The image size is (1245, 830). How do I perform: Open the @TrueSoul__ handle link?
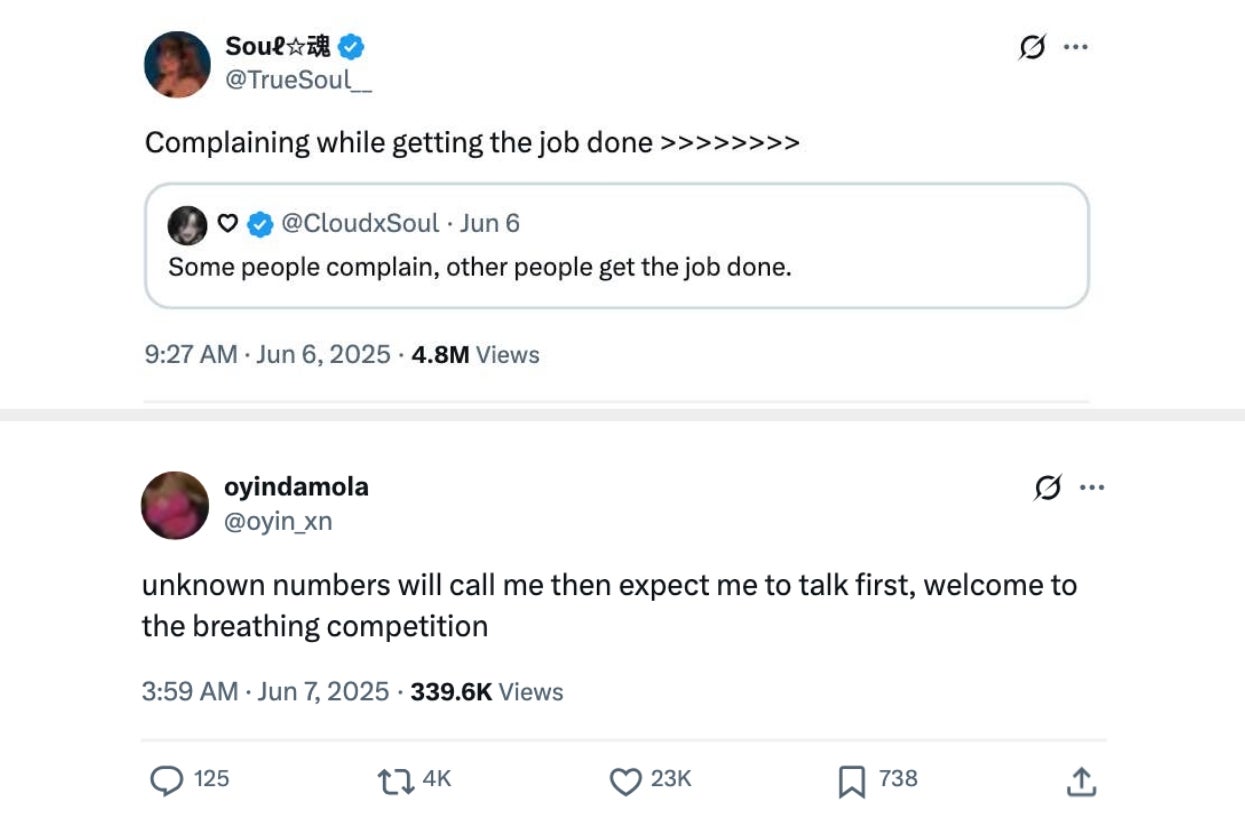pyautogui.click(x=298, y=81)
